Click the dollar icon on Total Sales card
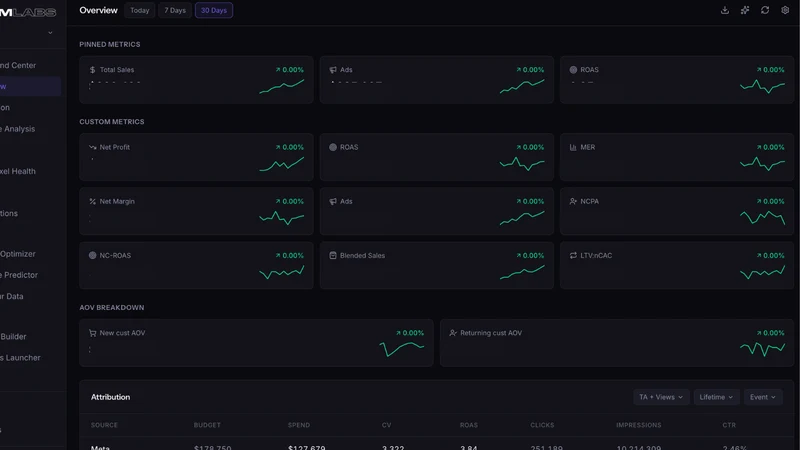The height and width of the screenshot is (450, 800). [x=92, y=70]
